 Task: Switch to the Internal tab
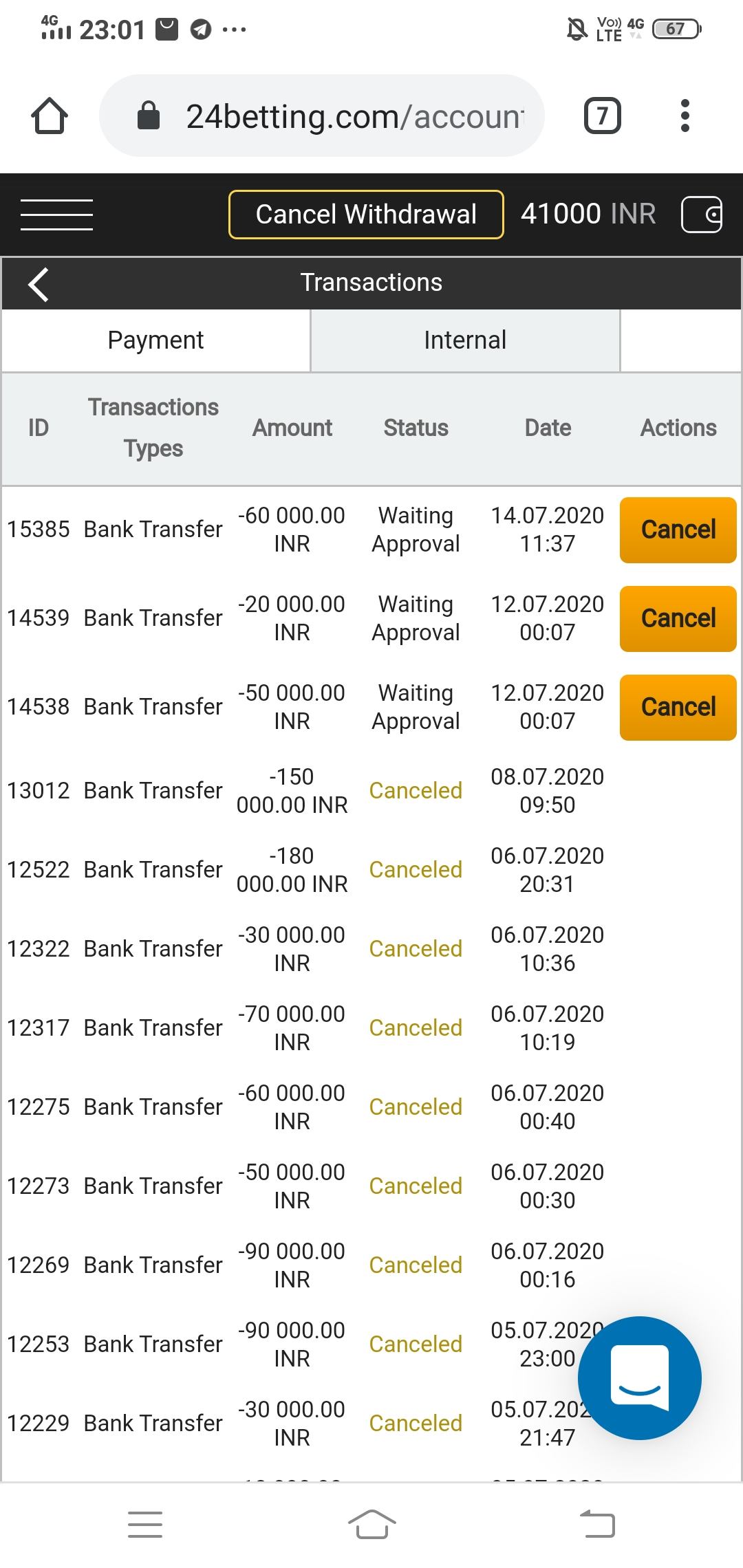465,340
